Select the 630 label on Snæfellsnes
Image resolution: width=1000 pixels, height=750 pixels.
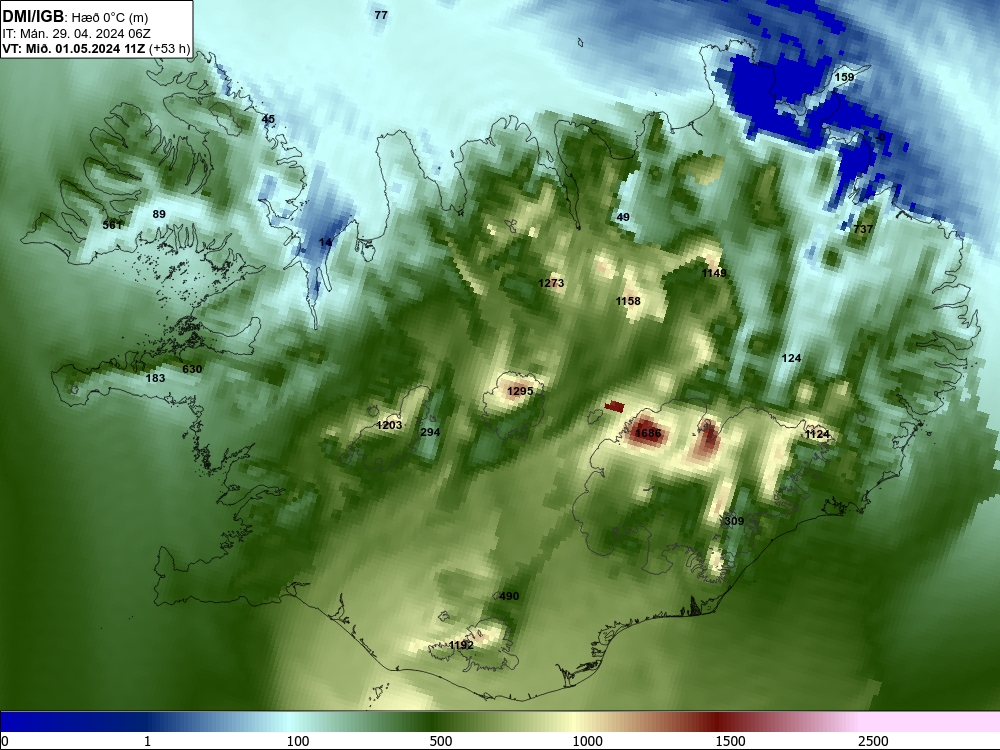192,369
